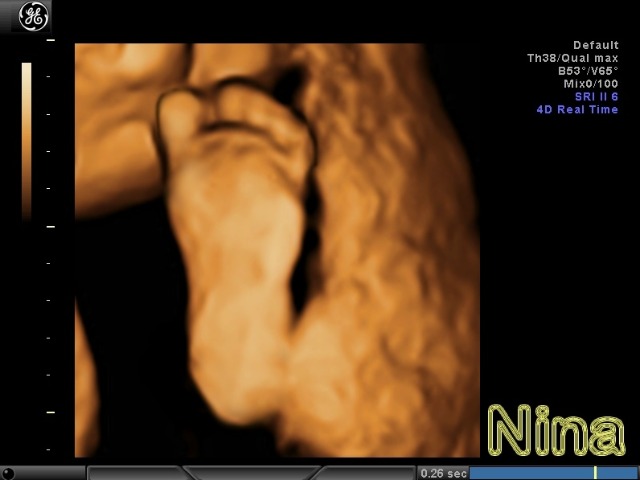640x480 pixels.
Task: Click the lowest long depth scale tick
Action: coord(51,411)
